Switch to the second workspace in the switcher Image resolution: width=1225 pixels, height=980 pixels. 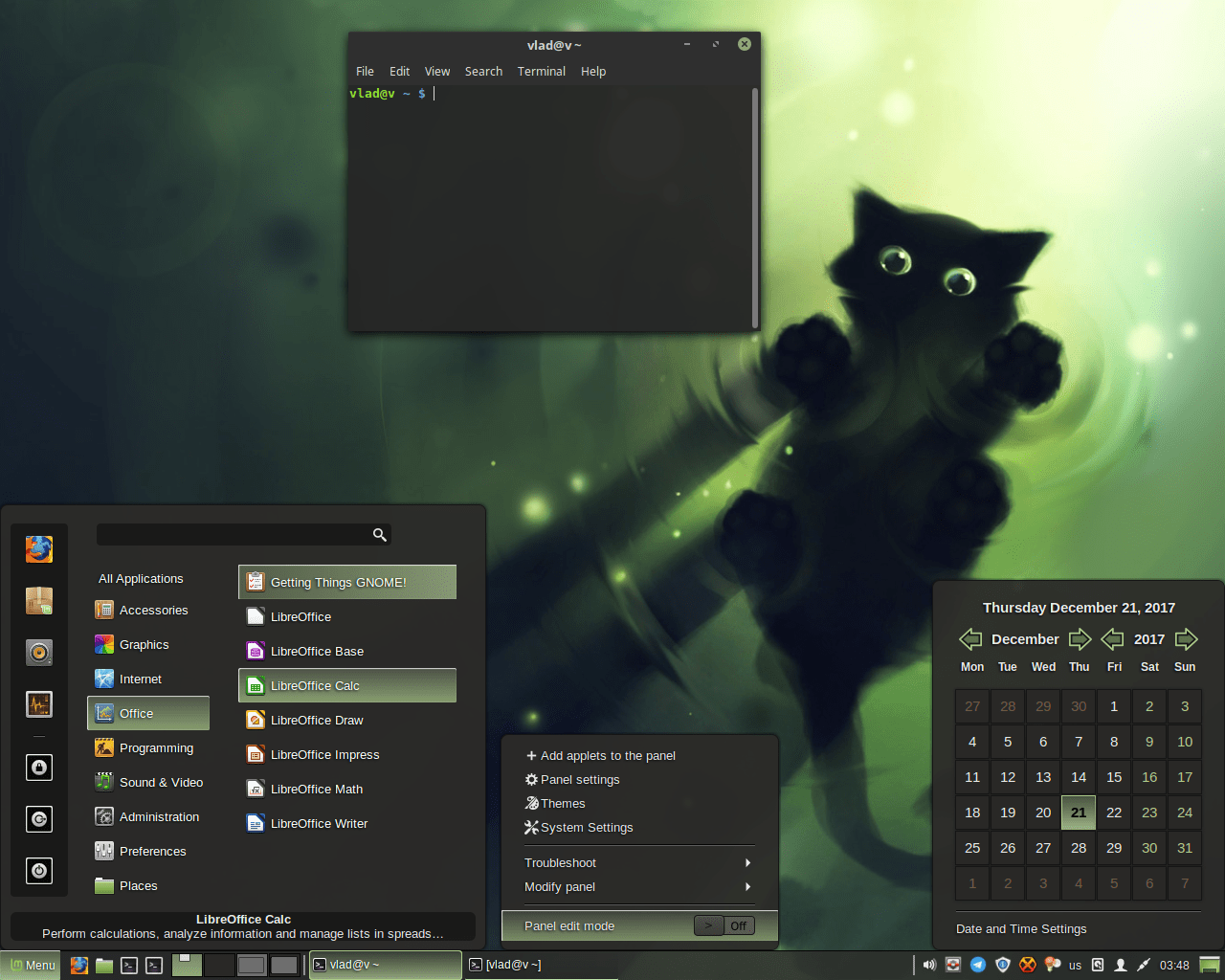pos(219,965)
